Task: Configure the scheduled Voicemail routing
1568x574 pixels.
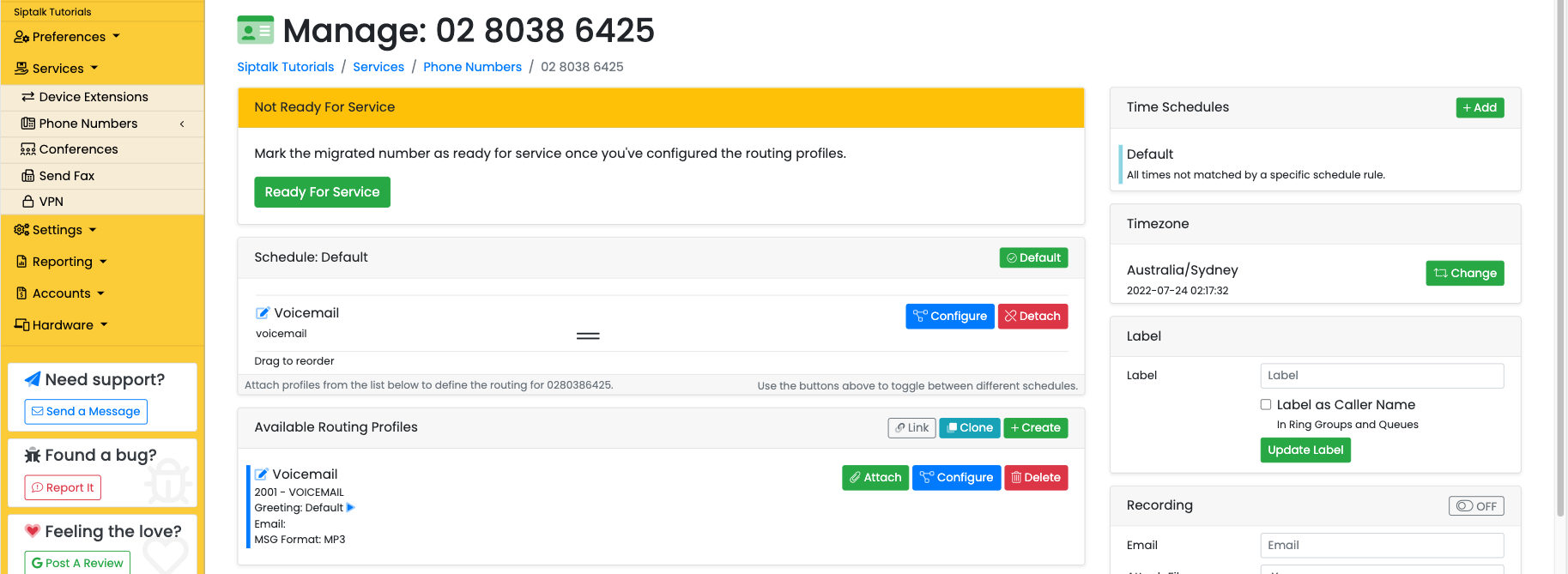Action: pos(950,317)
